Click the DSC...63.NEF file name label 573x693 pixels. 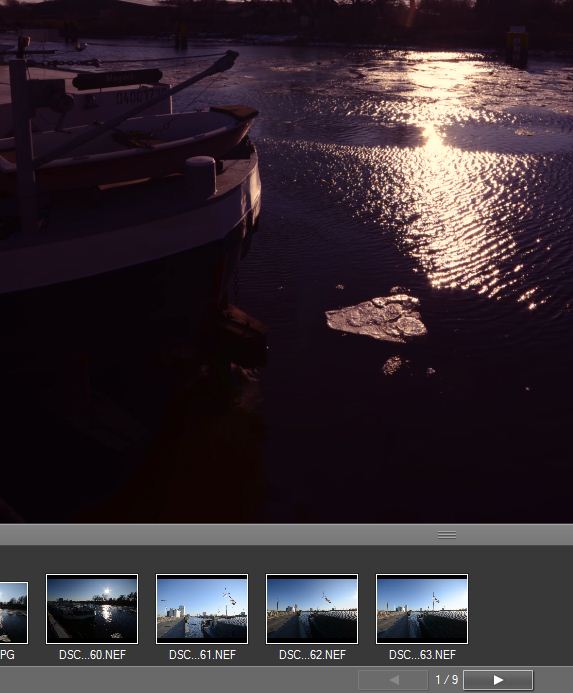(422, 655)
